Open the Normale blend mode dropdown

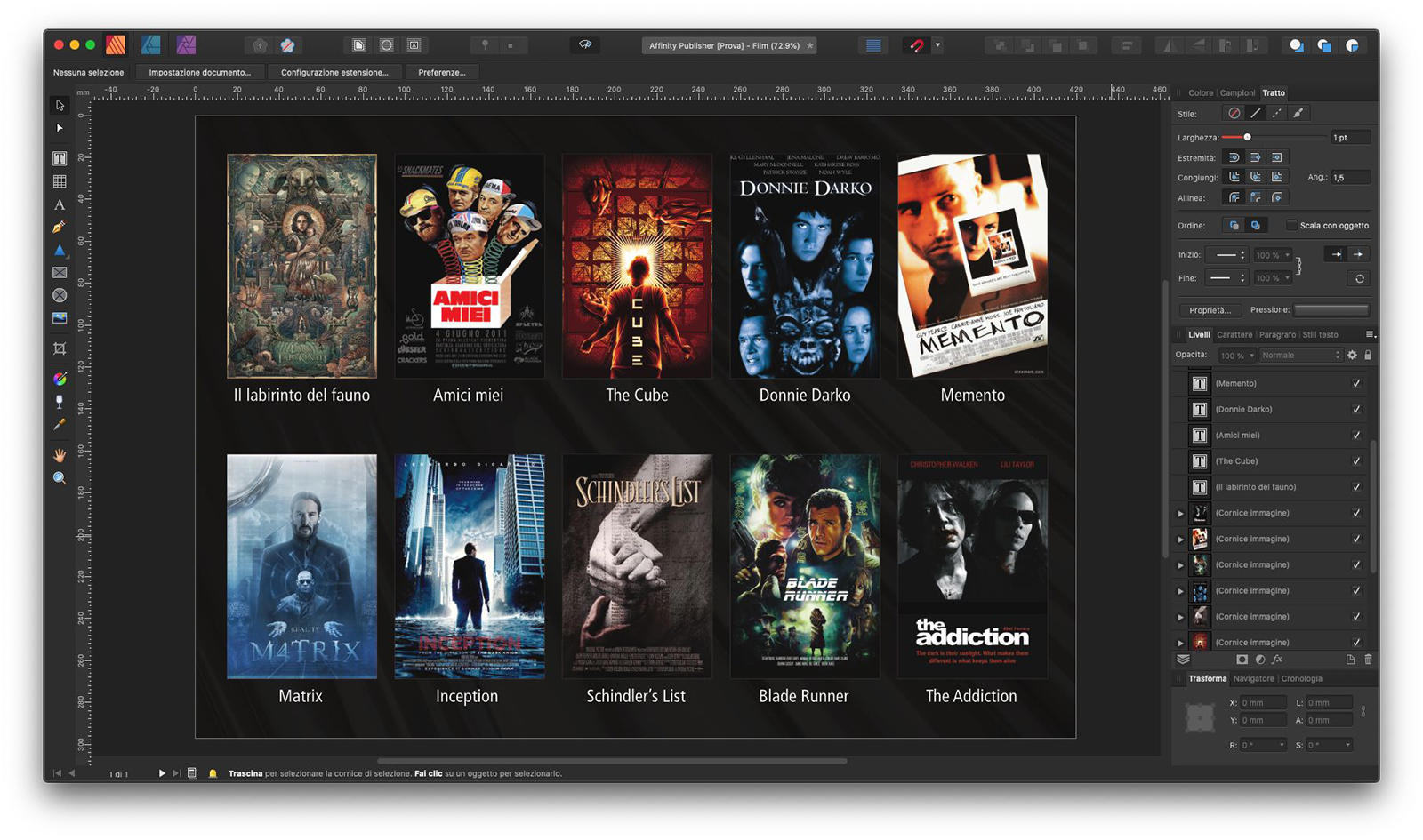(1300, 356)
